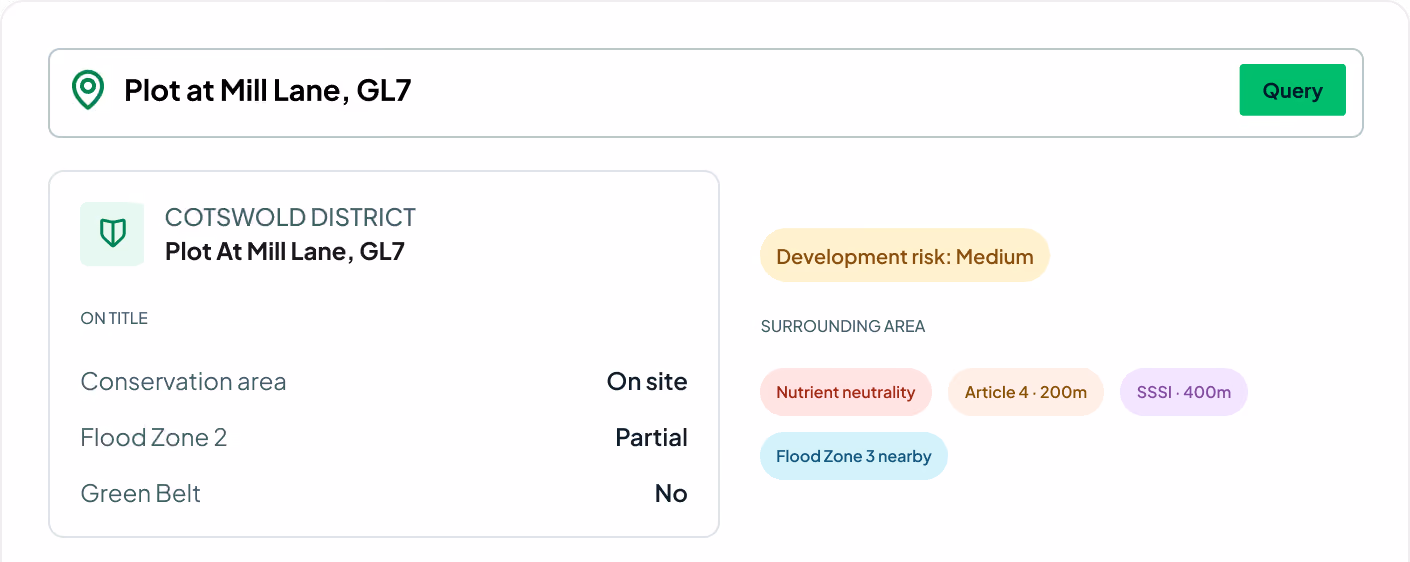Click the 'Partial' value

pyautogui.click(x=651, y=437)
